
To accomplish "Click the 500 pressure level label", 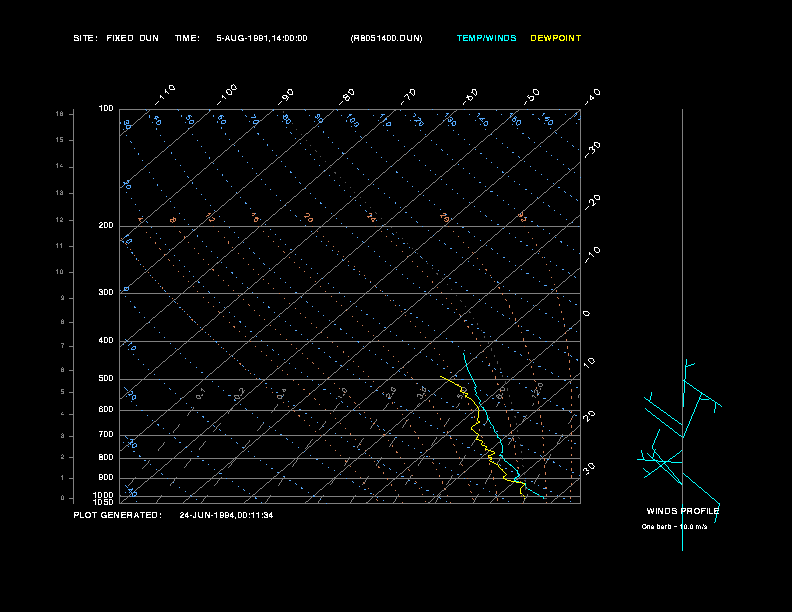I will [106, 378].
